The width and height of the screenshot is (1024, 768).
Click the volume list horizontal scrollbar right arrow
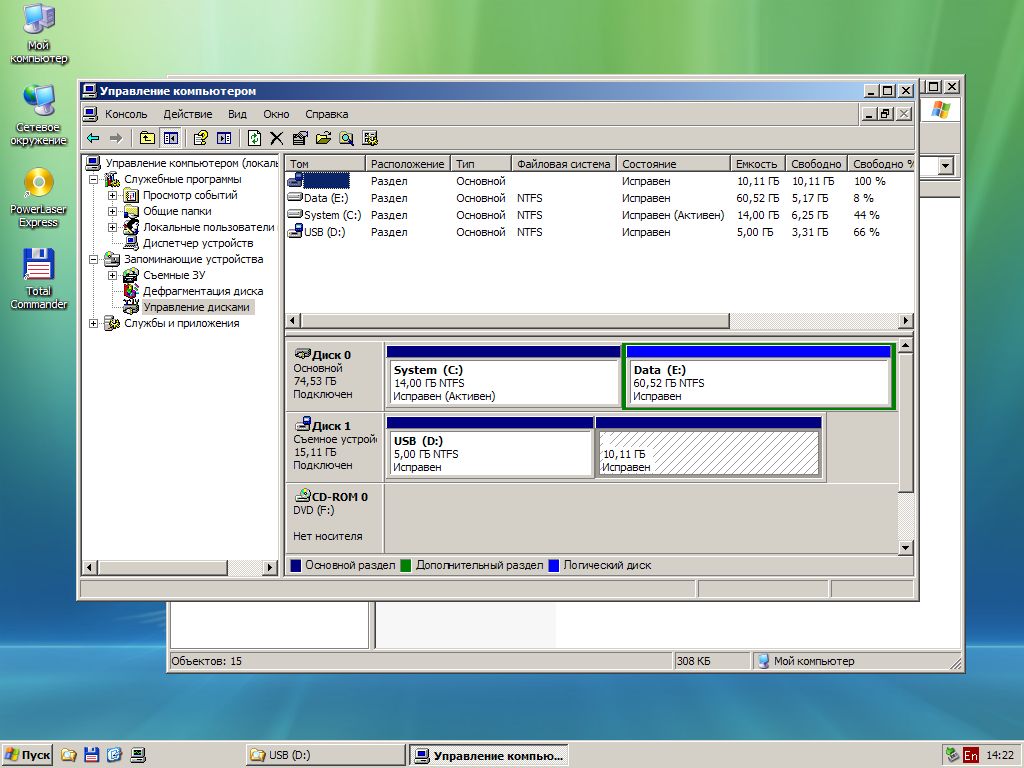point(906,321)
